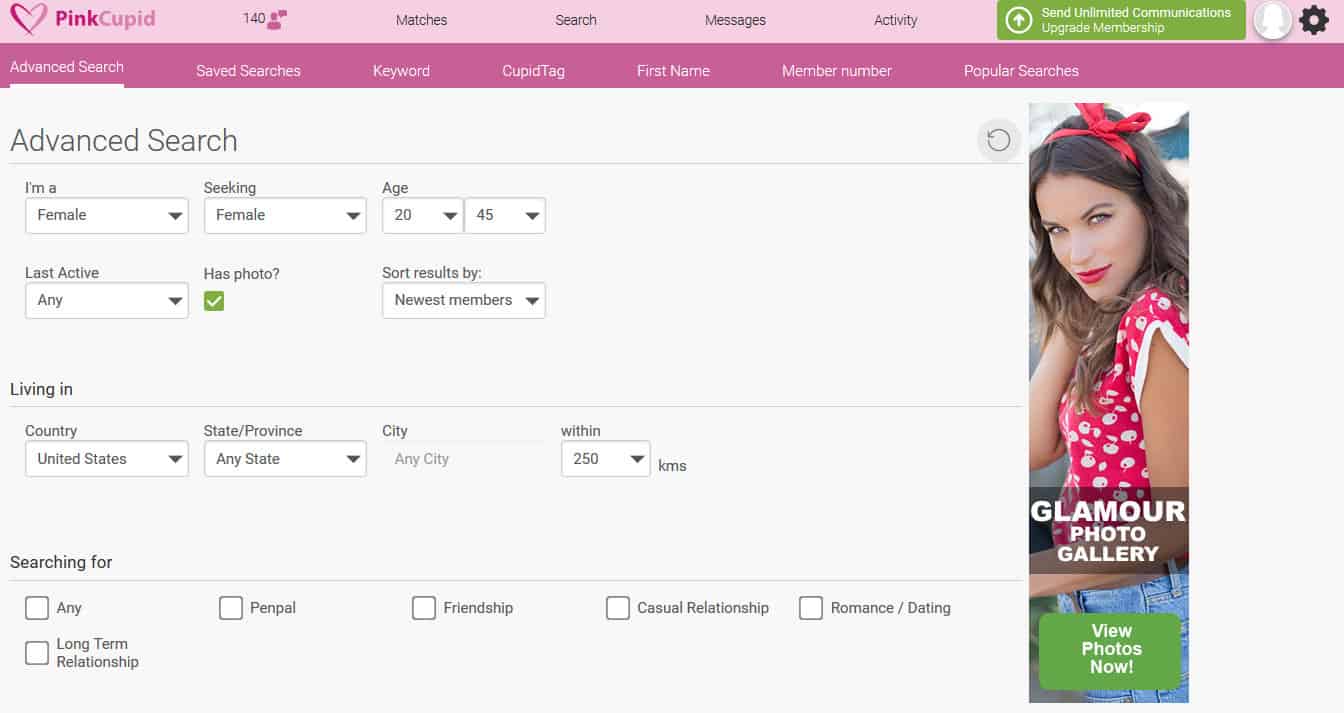Check the Friendship option
This screenshot has height=713, width=1344.
tap(424, 608)
